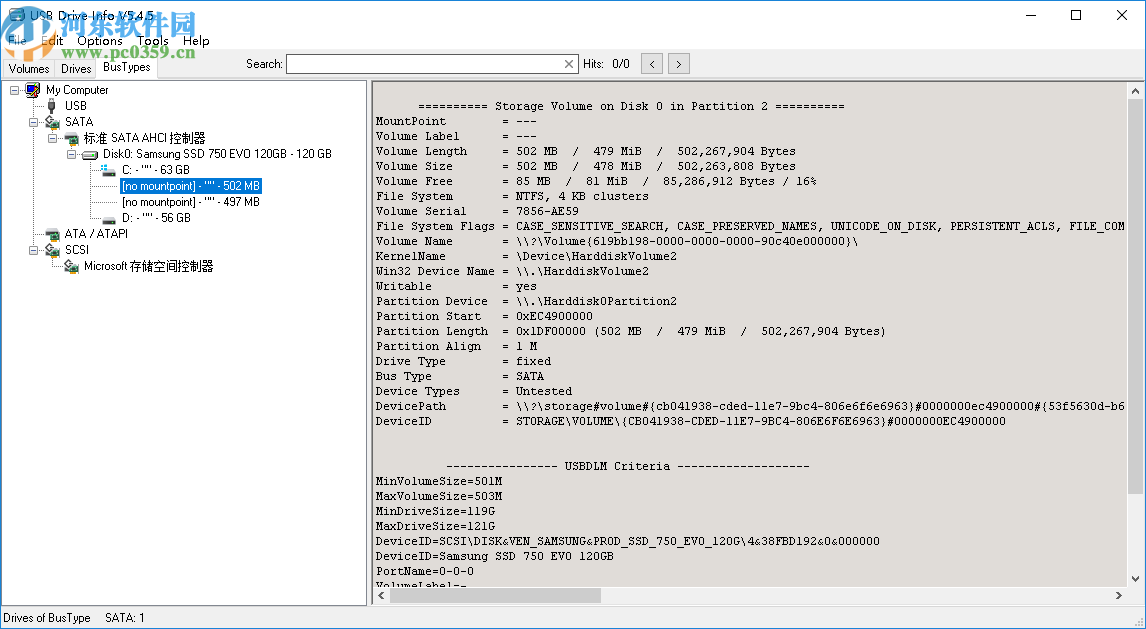1146x629 pixels.
Task: Select the USB tree item label
Action: pyautogui.click(x=76, y=106)
